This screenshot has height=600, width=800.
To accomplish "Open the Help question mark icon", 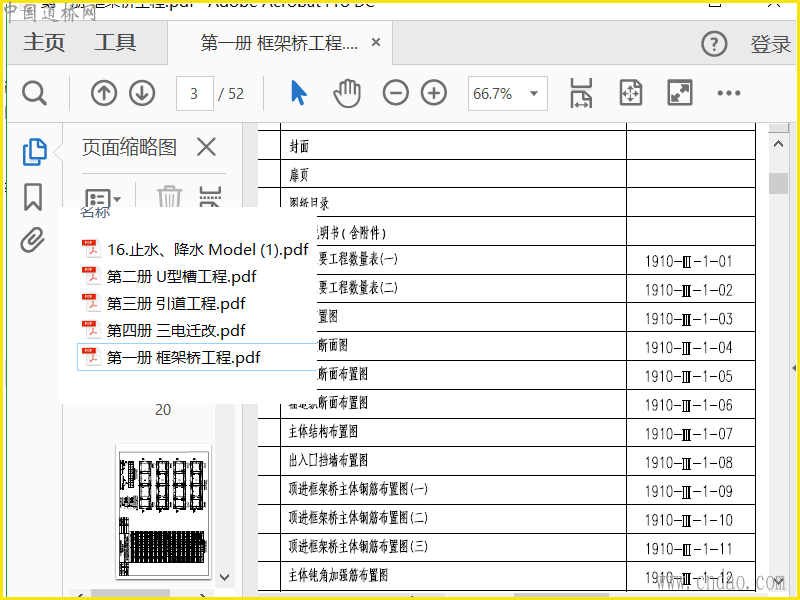I will pos(714,44).
